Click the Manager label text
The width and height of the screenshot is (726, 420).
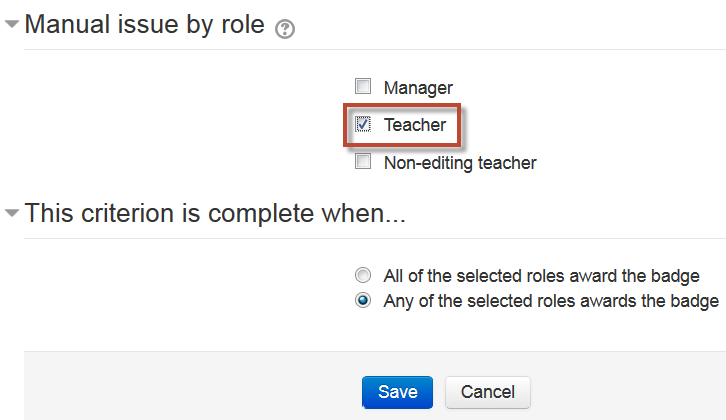(418, 88)
